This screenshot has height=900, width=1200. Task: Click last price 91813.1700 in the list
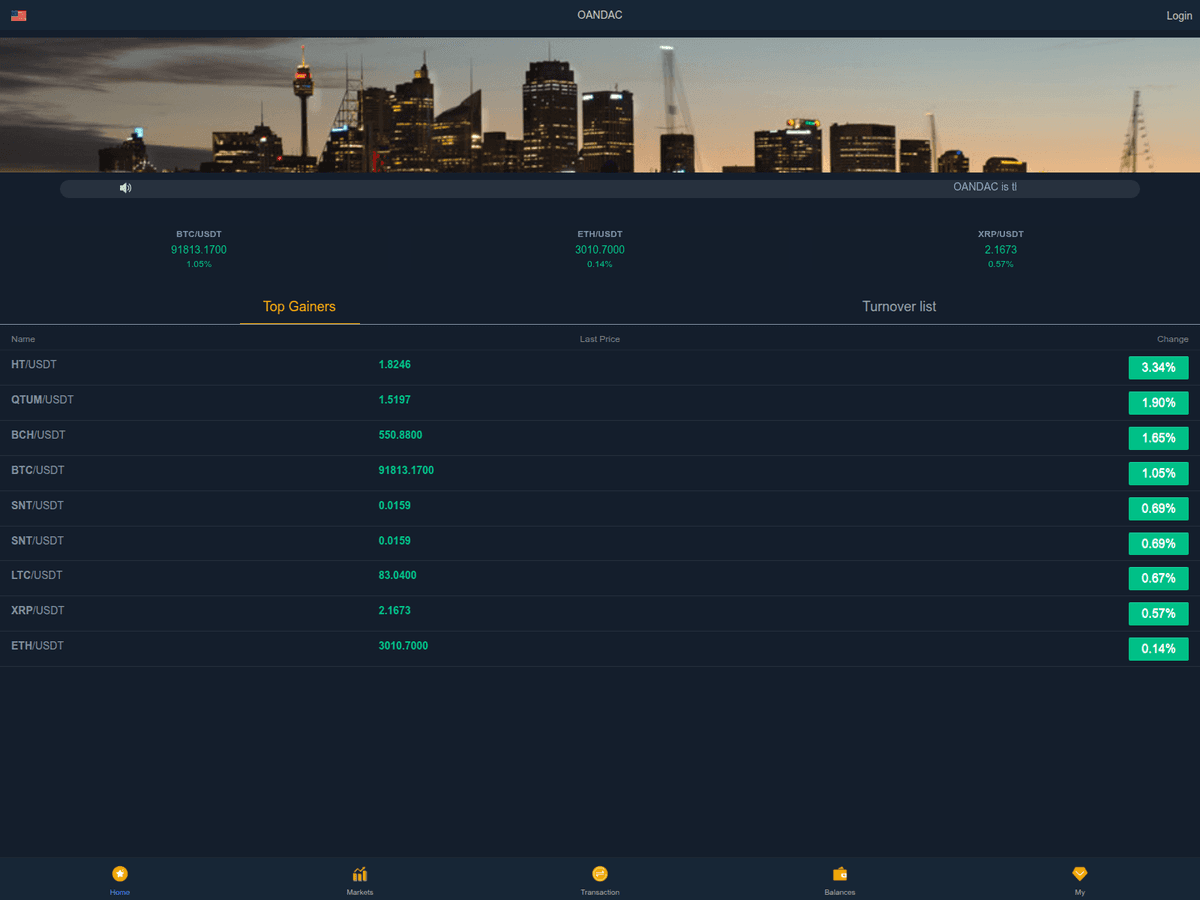pyautogui.click(x=406, y=470)
